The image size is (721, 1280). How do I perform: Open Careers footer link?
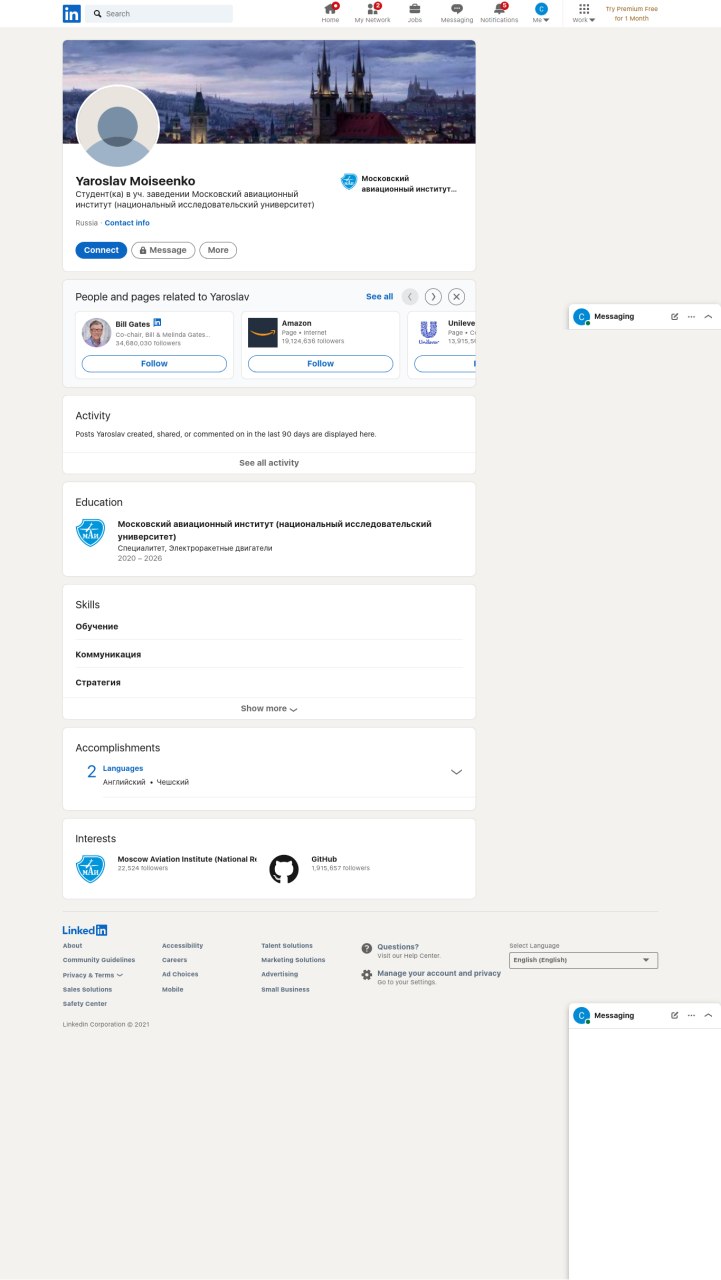click(174, 960)
